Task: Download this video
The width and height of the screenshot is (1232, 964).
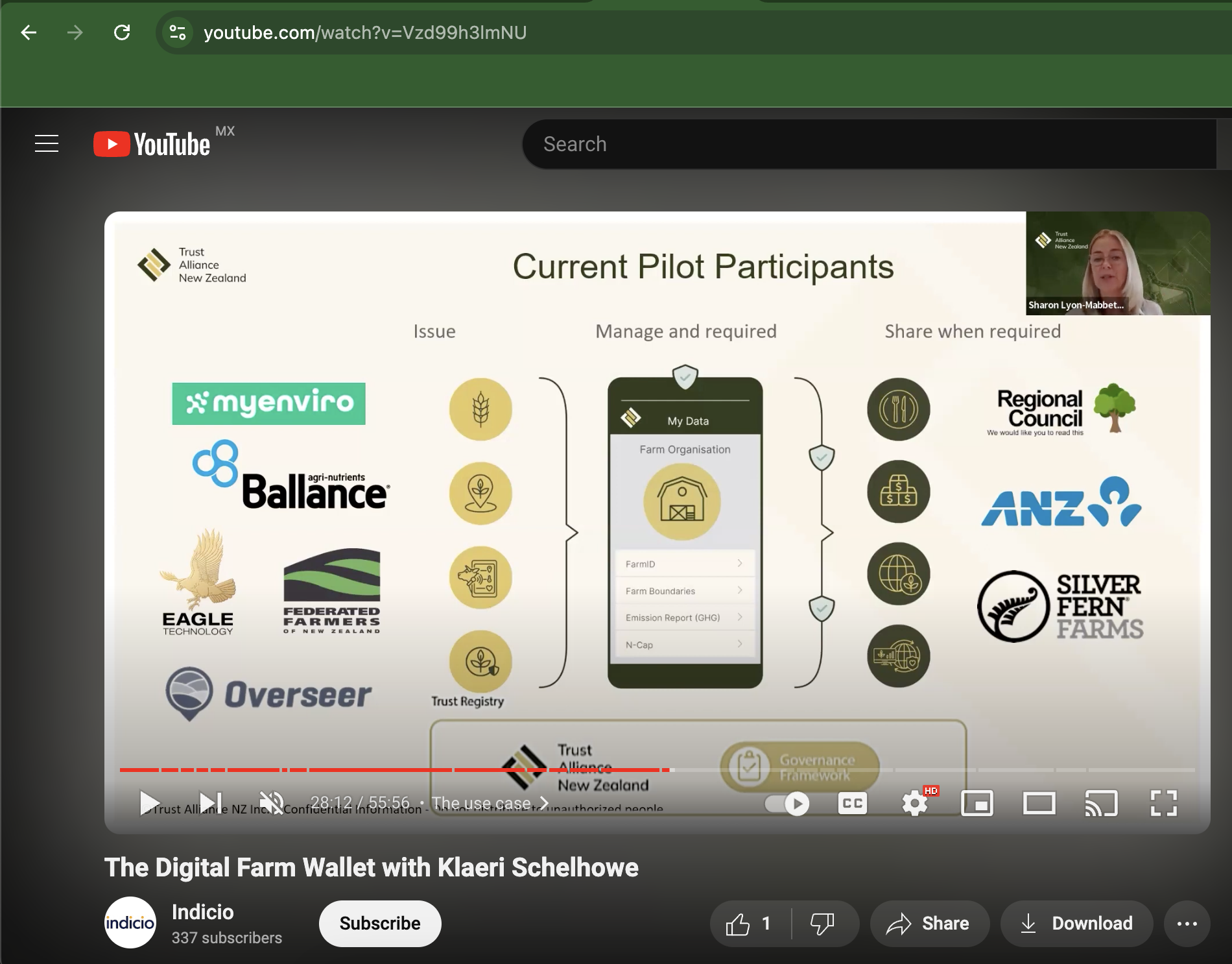Action: point(1077,924)
